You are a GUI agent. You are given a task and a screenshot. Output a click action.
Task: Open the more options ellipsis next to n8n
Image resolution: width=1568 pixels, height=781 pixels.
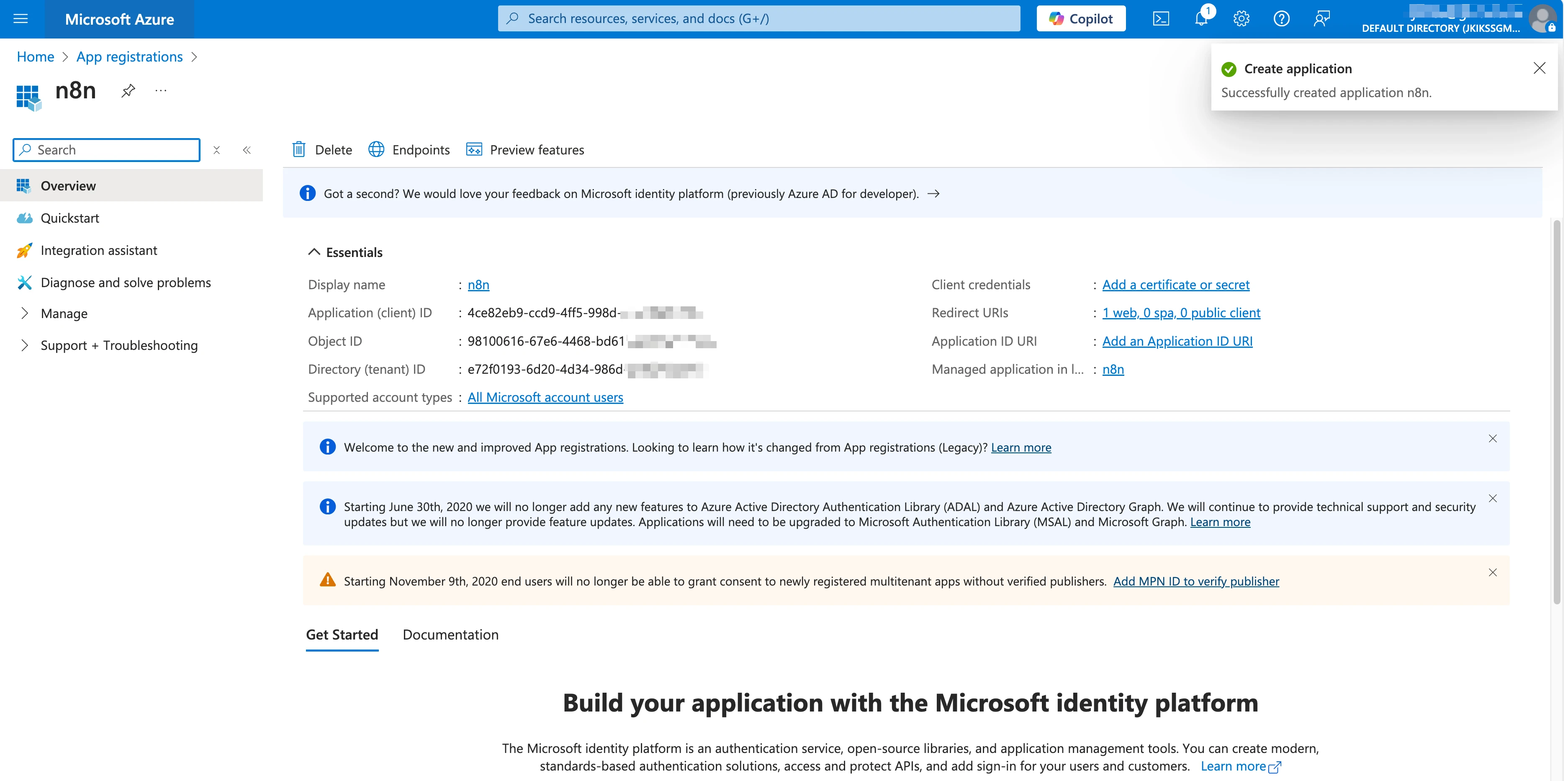[161, 91]
